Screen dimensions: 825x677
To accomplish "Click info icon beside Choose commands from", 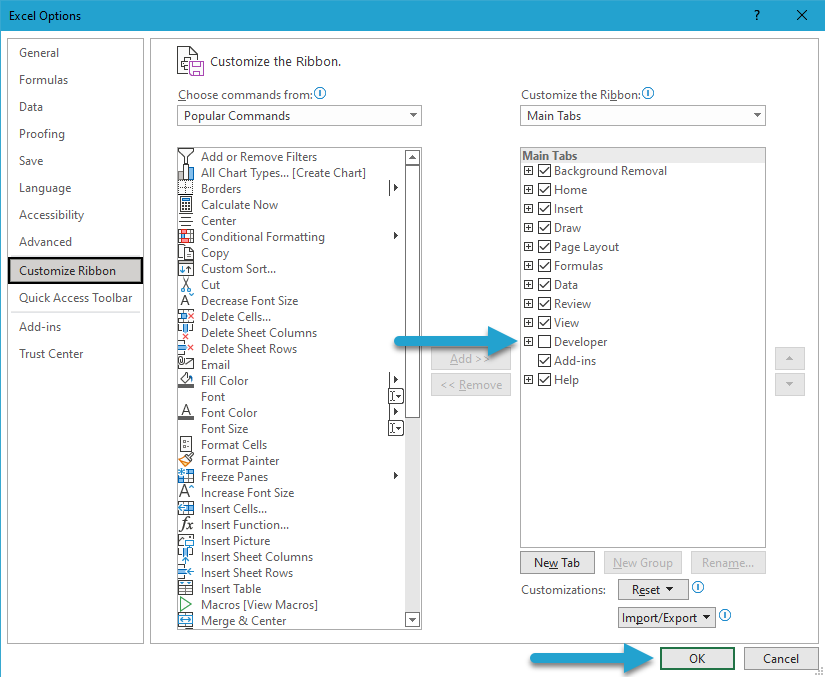I will 320,94.
